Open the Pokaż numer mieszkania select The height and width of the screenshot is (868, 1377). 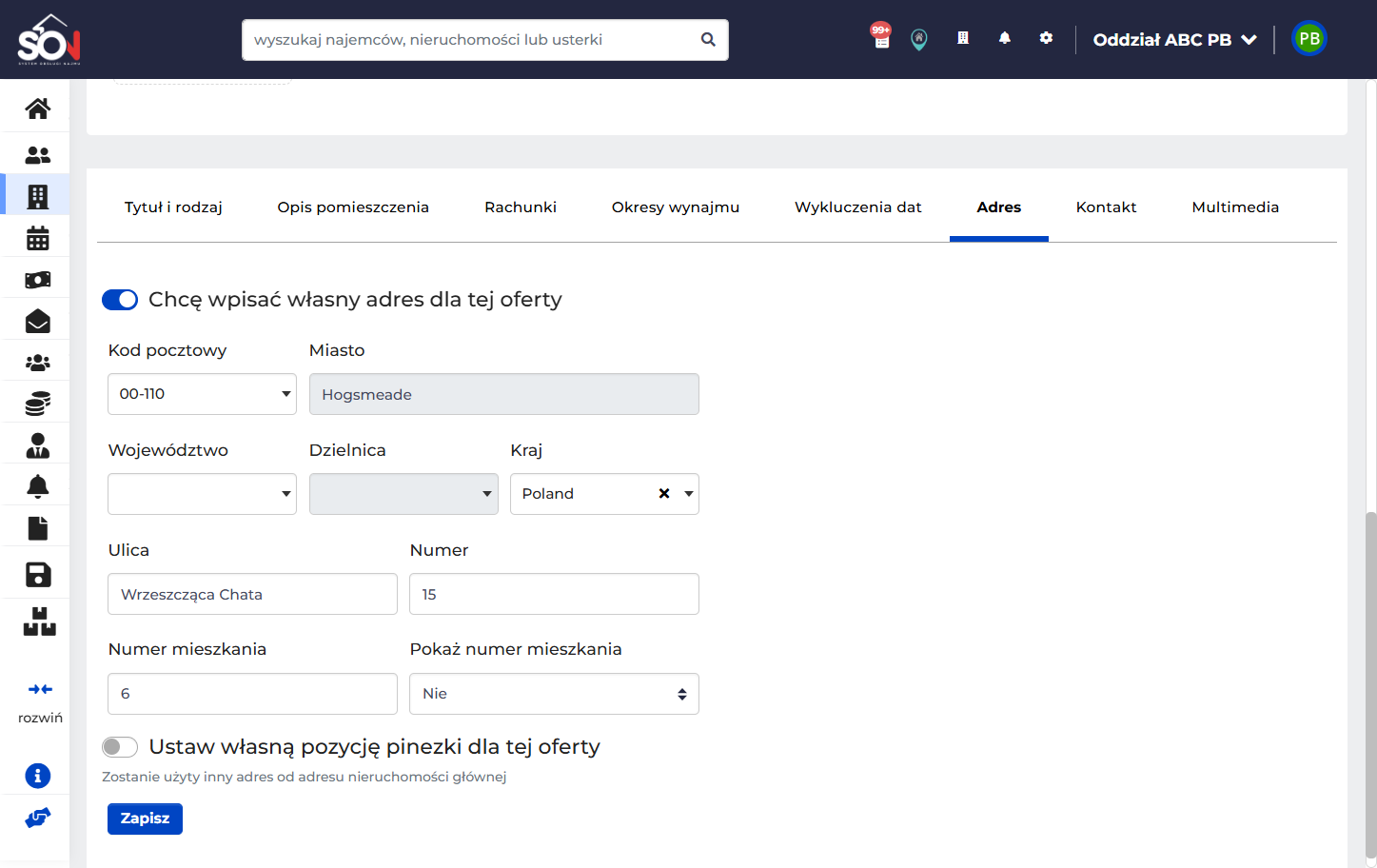click(x=554, y=694)
